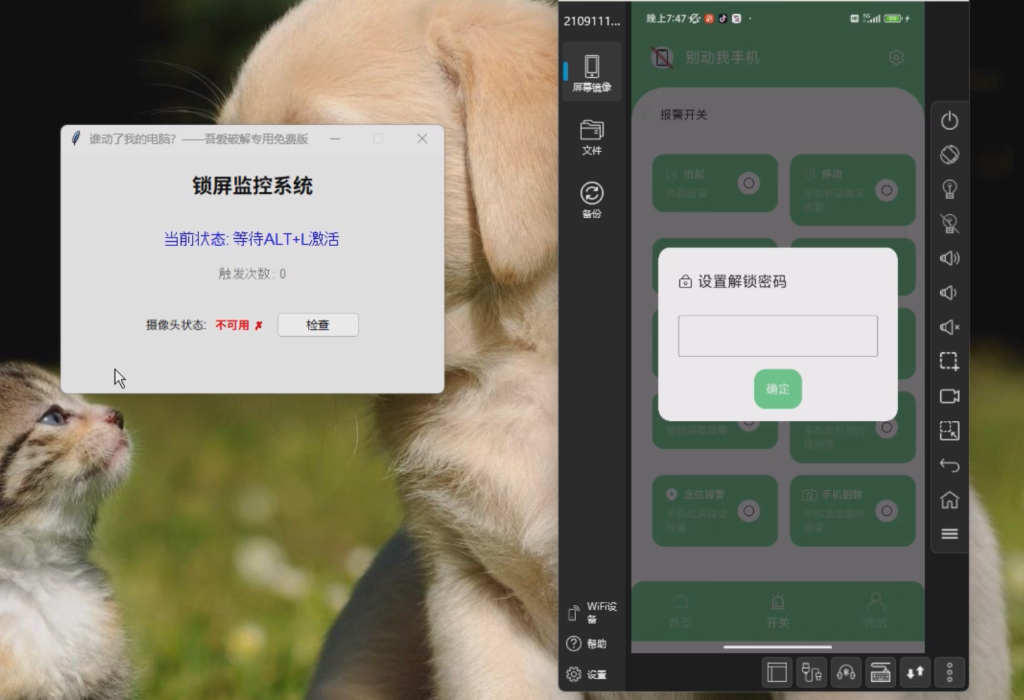The height and width of the screenshot is (700, 1024).
Task: Click the volume up icon
Action: click(x=948, y=258)
